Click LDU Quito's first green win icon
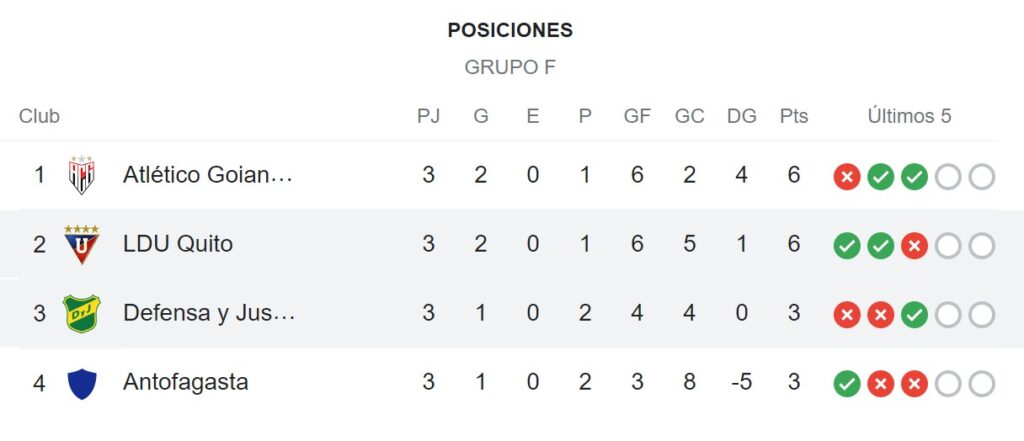1024x441 pixels. click(x=846, y=246)
